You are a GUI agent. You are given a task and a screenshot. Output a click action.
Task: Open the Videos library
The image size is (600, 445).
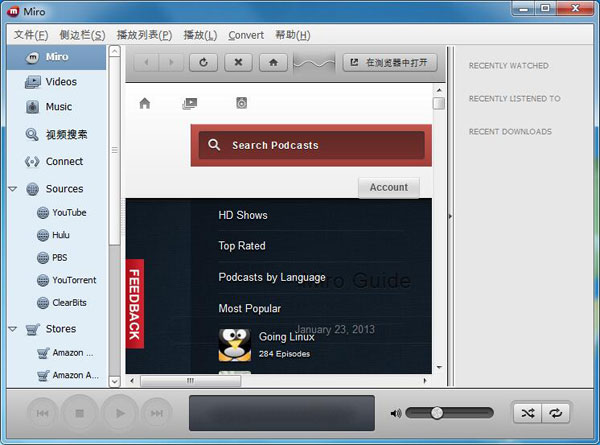[x=57, y=82]
